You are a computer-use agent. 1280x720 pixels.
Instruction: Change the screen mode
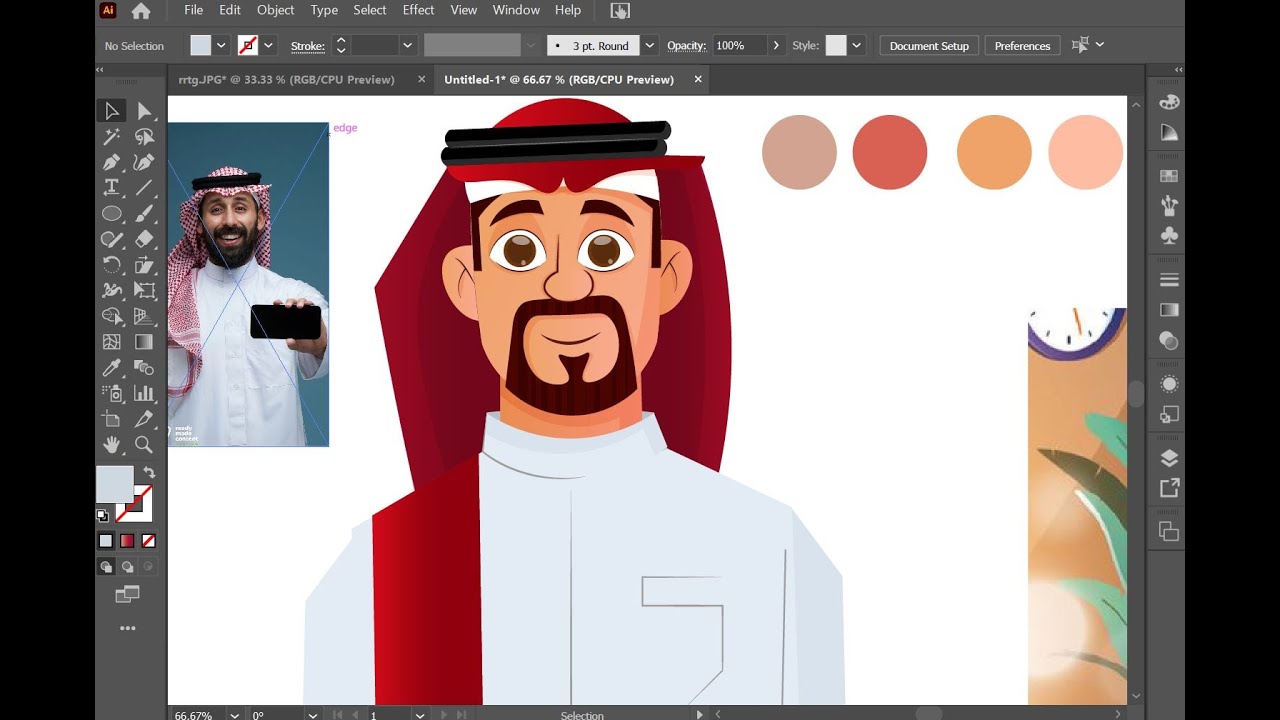click(127, 595)
